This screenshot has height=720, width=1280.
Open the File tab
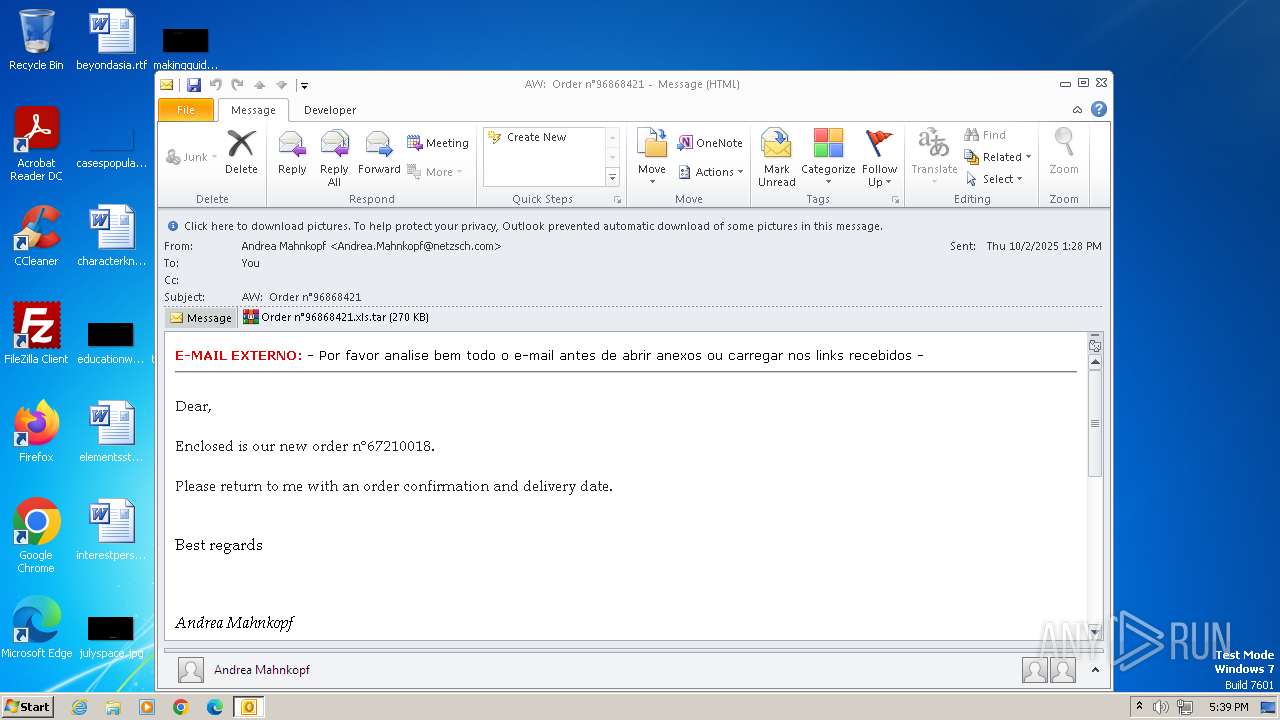[186, 110]
